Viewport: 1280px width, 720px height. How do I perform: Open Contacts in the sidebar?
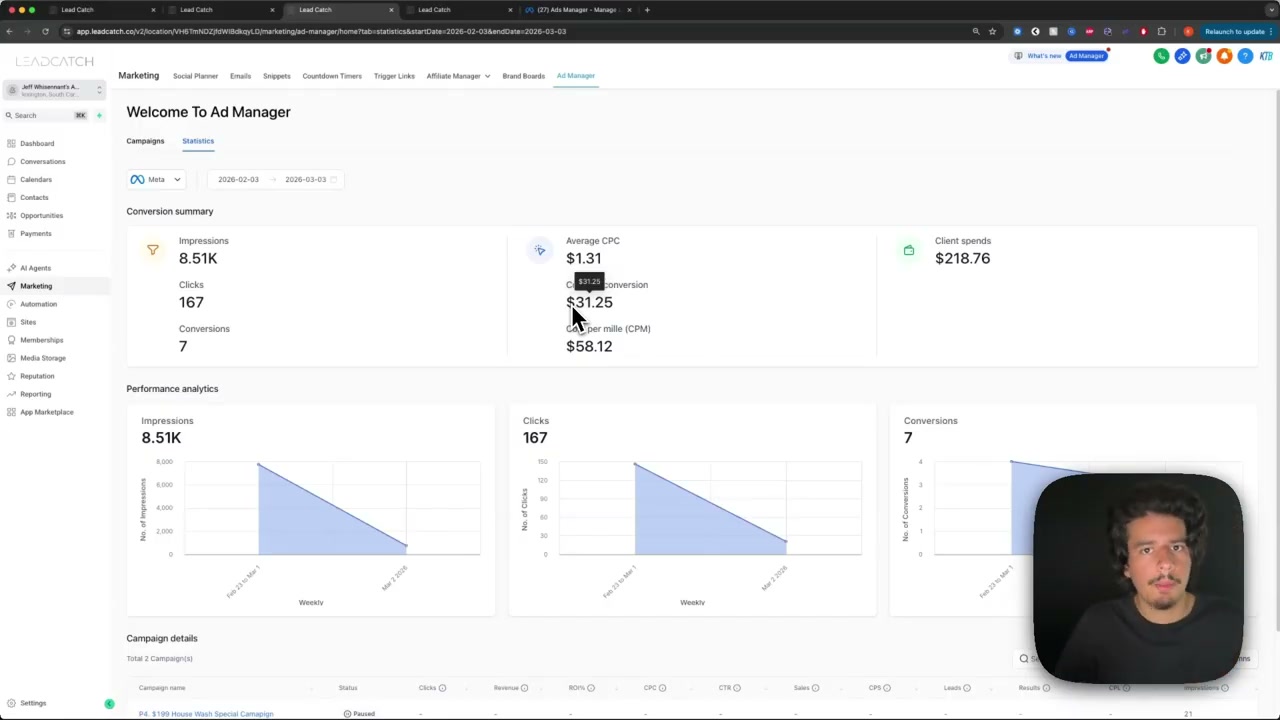point(34,197)
